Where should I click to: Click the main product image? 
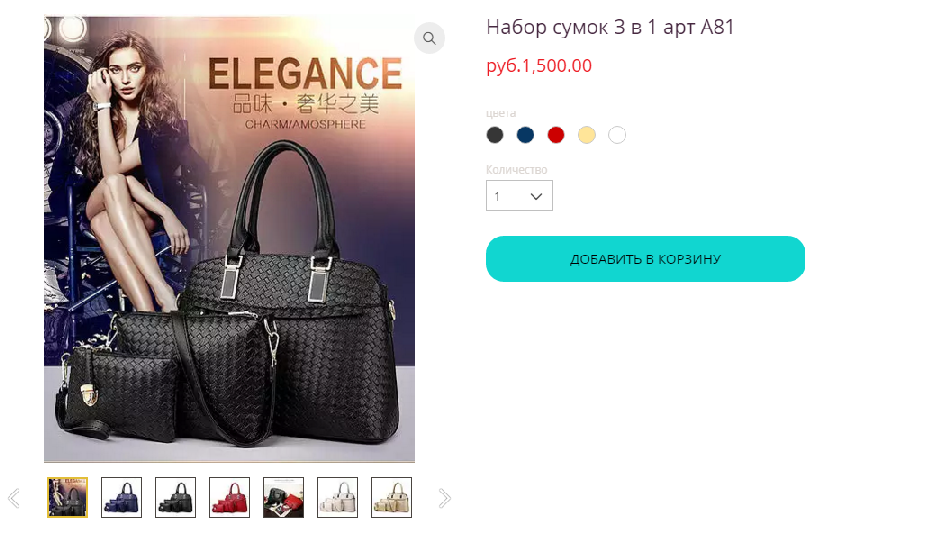[229, 239]
